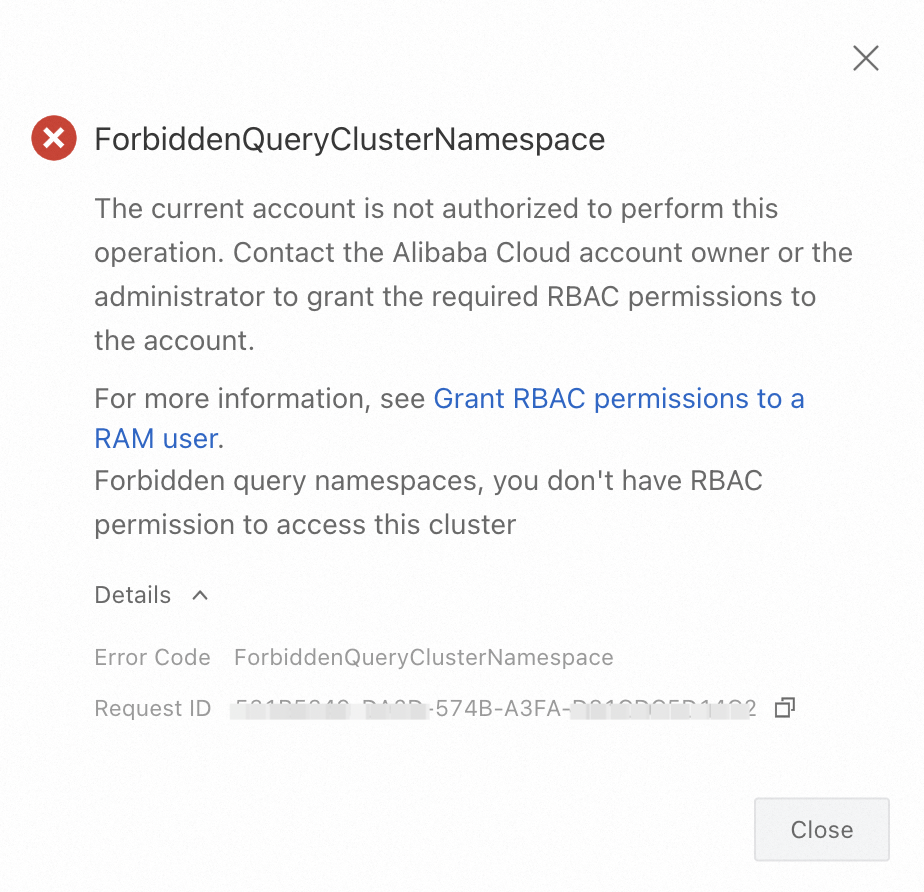
Task: Click the red error circle icon
Action: [54, 138]
